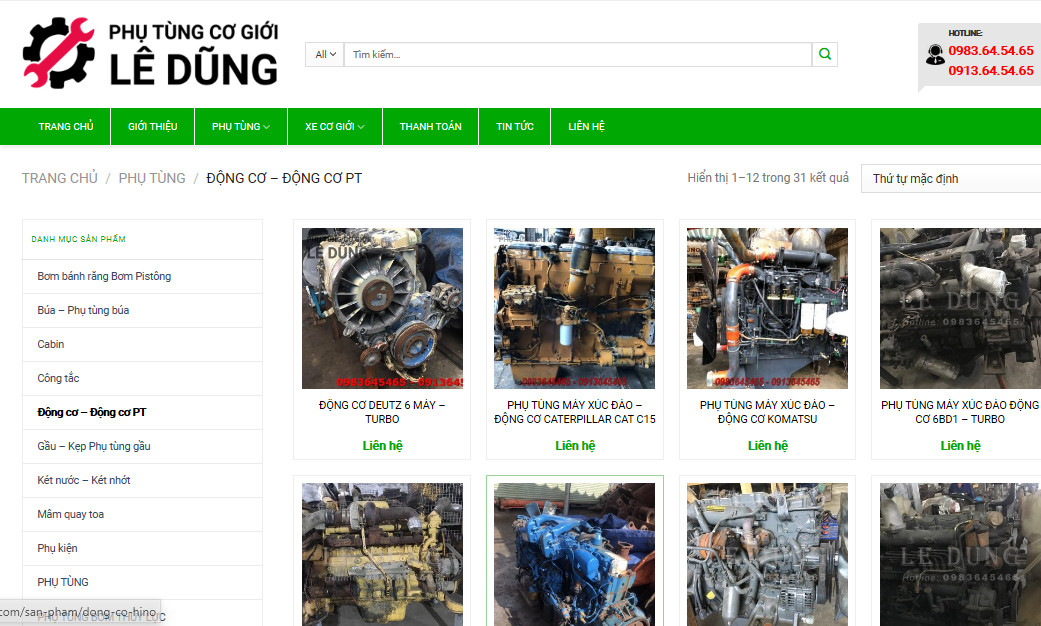Open the THANH TOÁN page
Viewport: 1041px width, 626px height.
[x=429, y=126]
